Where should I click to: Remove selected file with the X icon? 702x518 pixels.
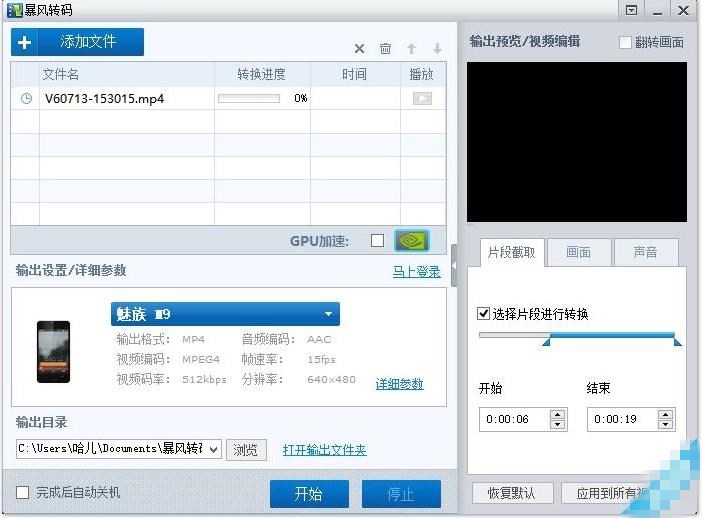pyautogui.click(x=359, y=48)
